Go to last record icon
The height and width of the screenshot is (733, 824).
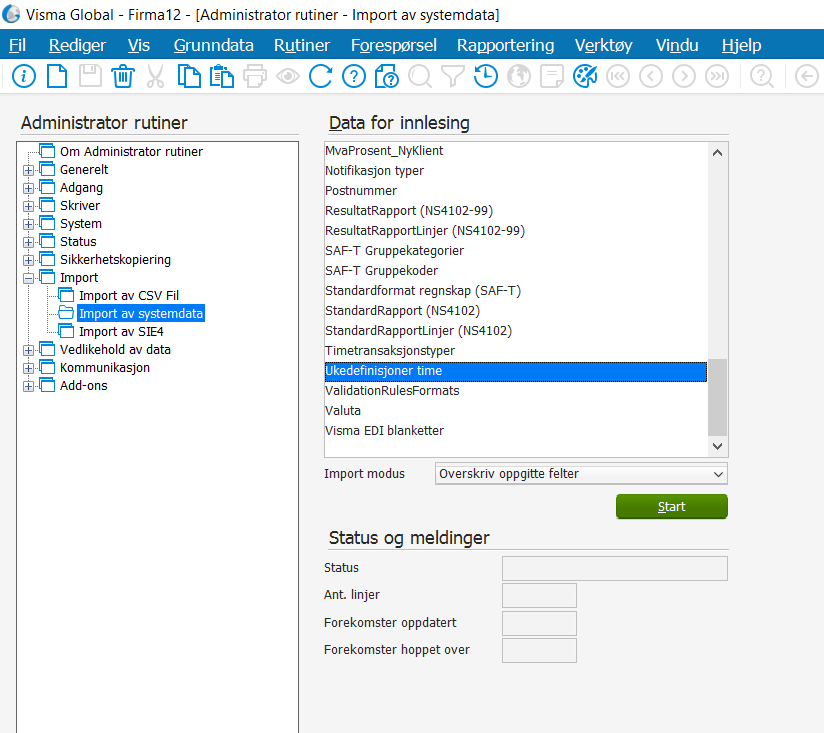point(717,76)
